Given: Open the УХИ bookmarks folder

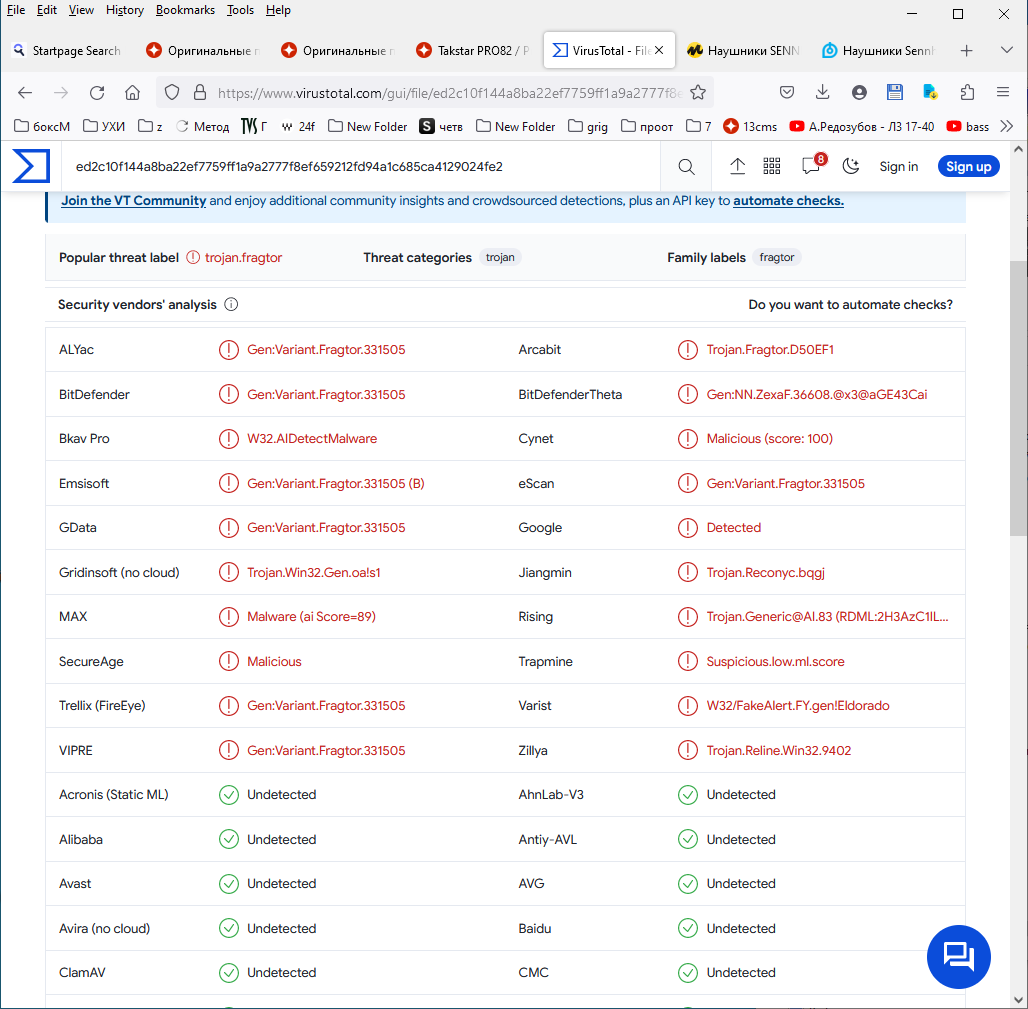Looking at the screenshot, I should pos(104,126).
